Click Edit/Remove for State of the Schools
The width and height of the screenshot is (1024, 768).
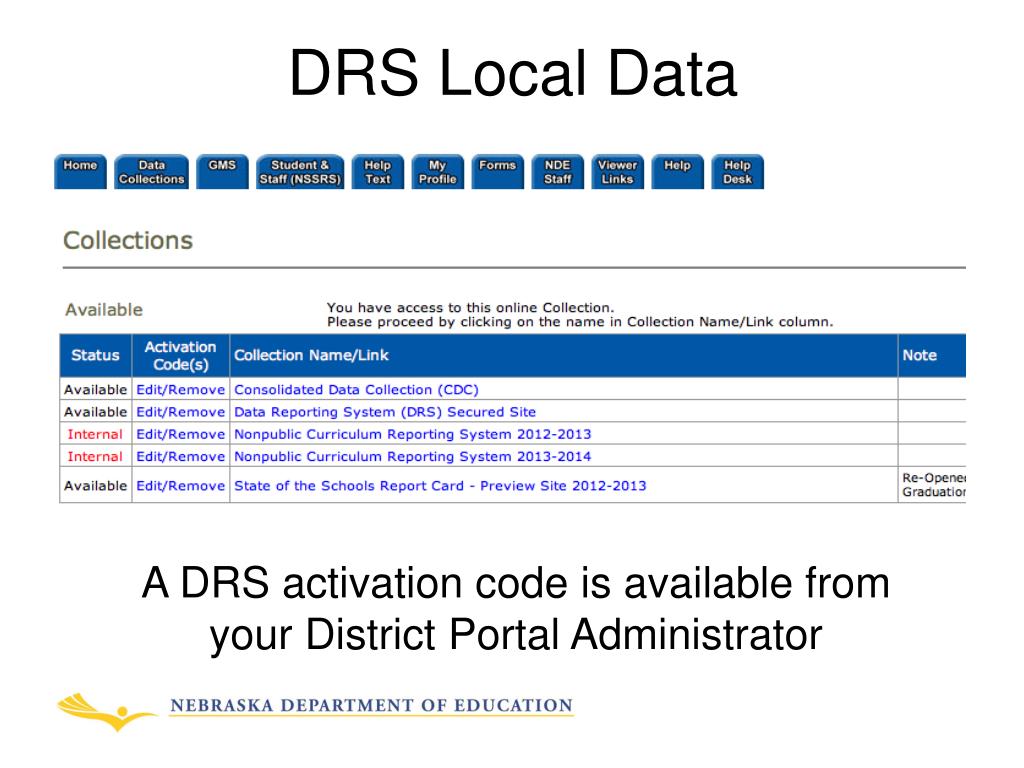[x=180, y=486]
